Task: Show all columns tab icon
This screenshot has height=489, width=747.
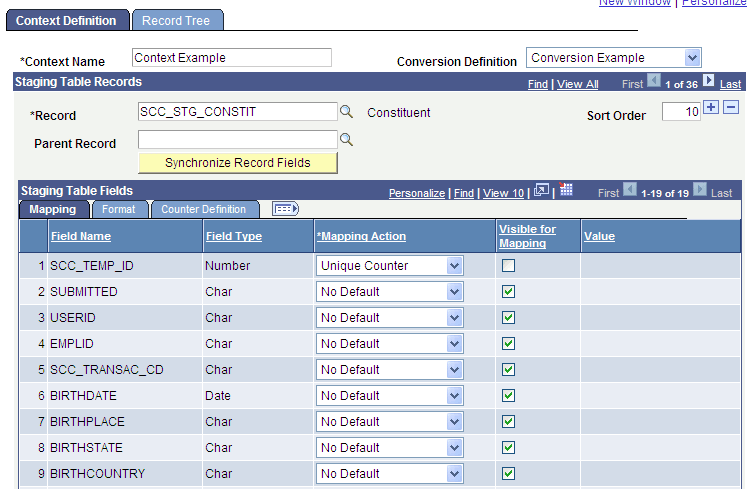Action: coord(285,209)
